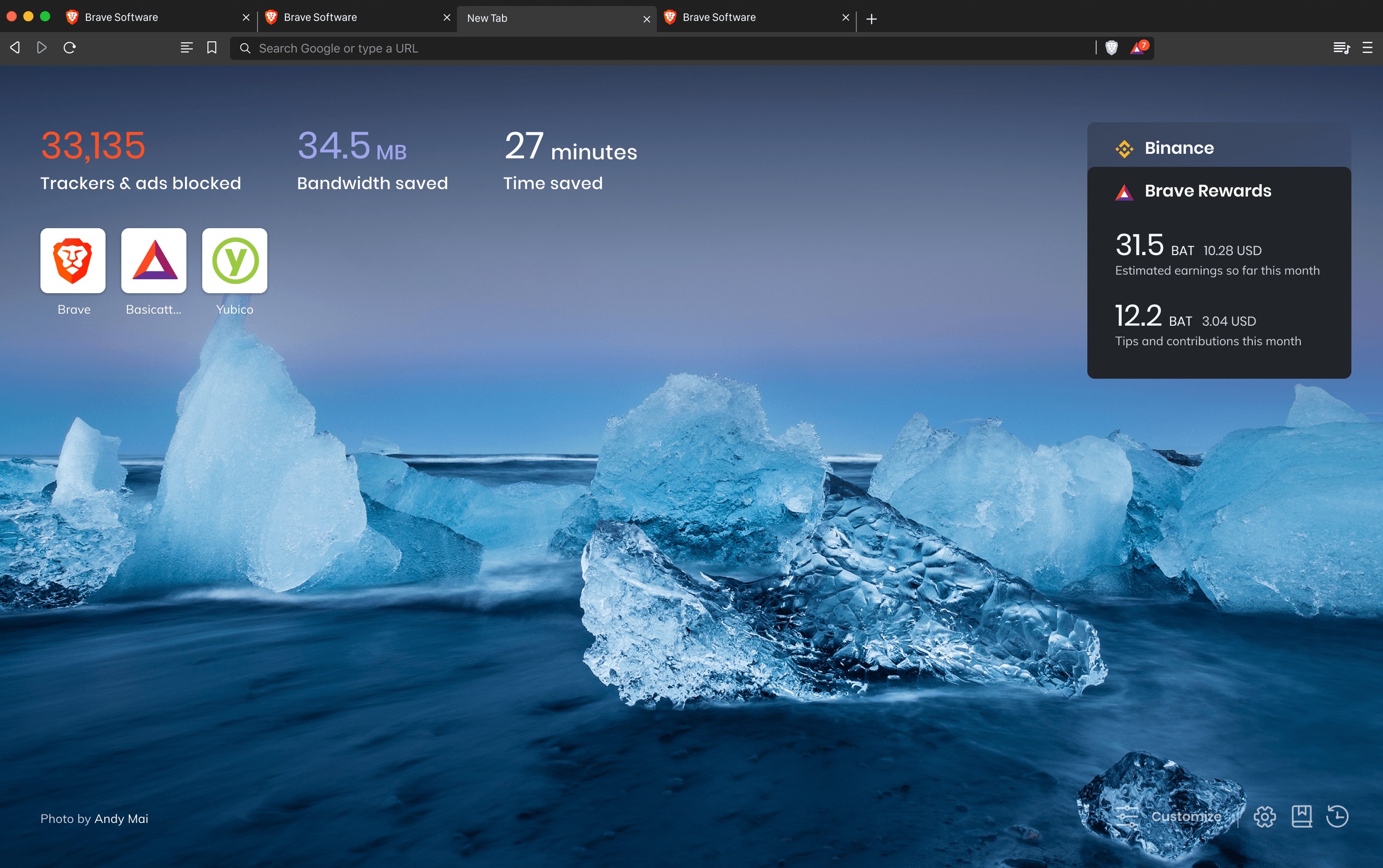Click 'Estimated earnings so far this month' text

tap(1217, 271)
